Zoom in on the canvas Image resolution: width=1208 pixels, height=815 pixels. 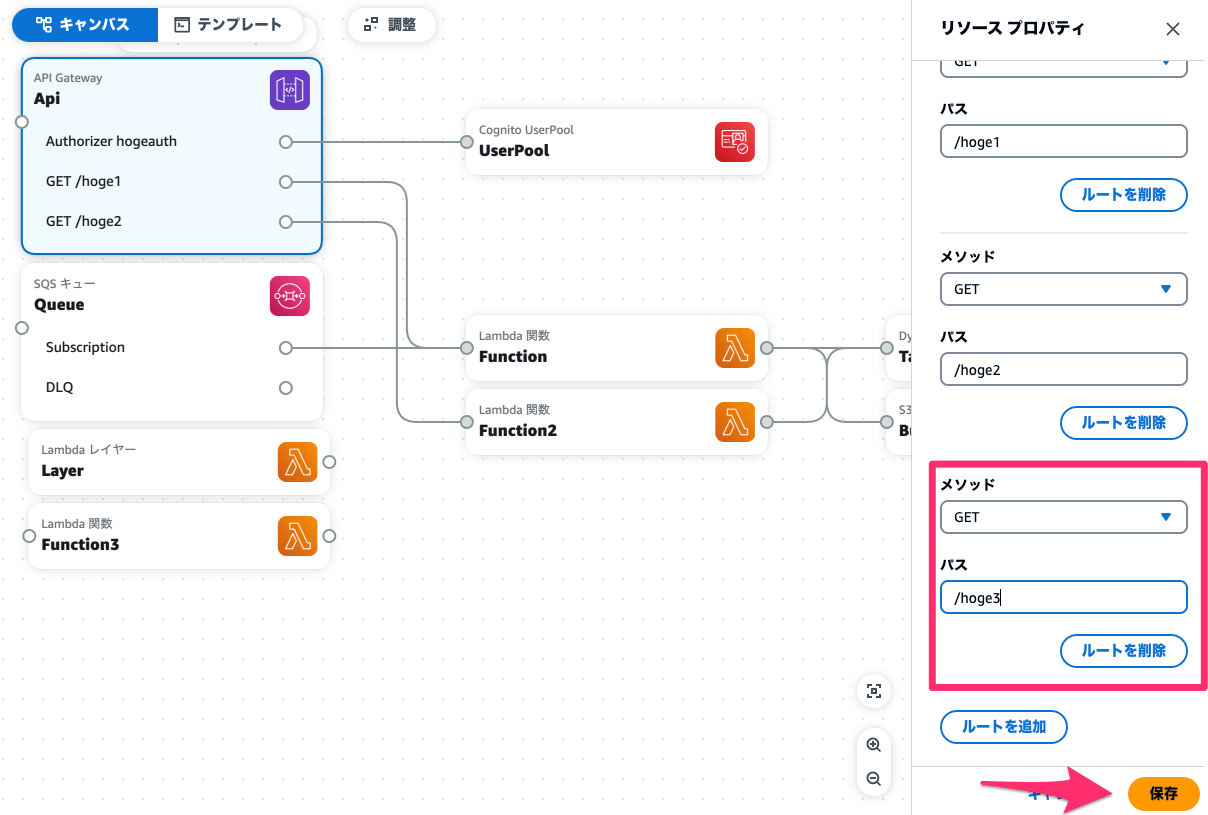point(873,745)
